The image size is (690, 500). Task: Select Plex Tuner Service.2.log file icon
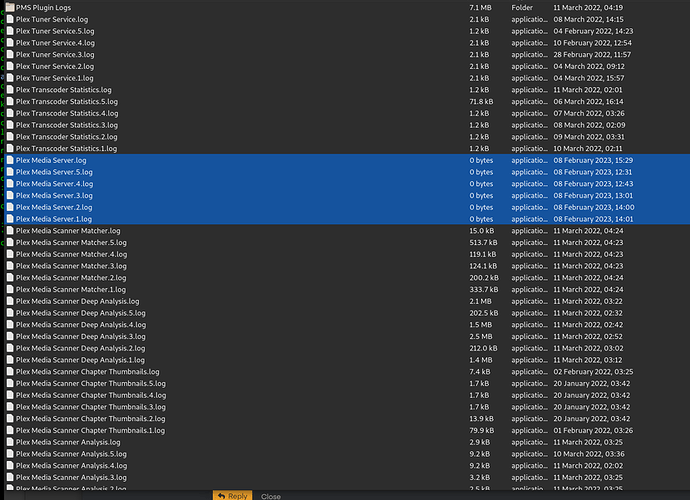10,66
